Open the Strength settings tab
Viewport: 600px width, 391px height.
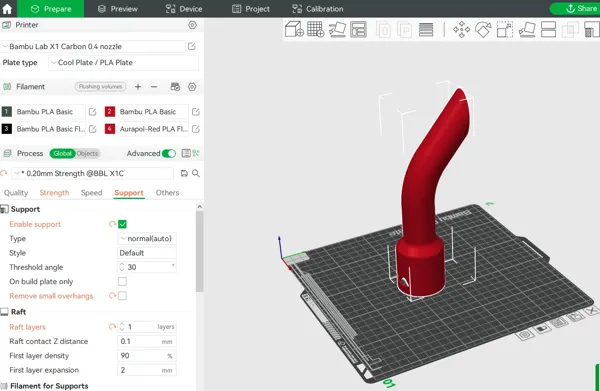point(54,193)
